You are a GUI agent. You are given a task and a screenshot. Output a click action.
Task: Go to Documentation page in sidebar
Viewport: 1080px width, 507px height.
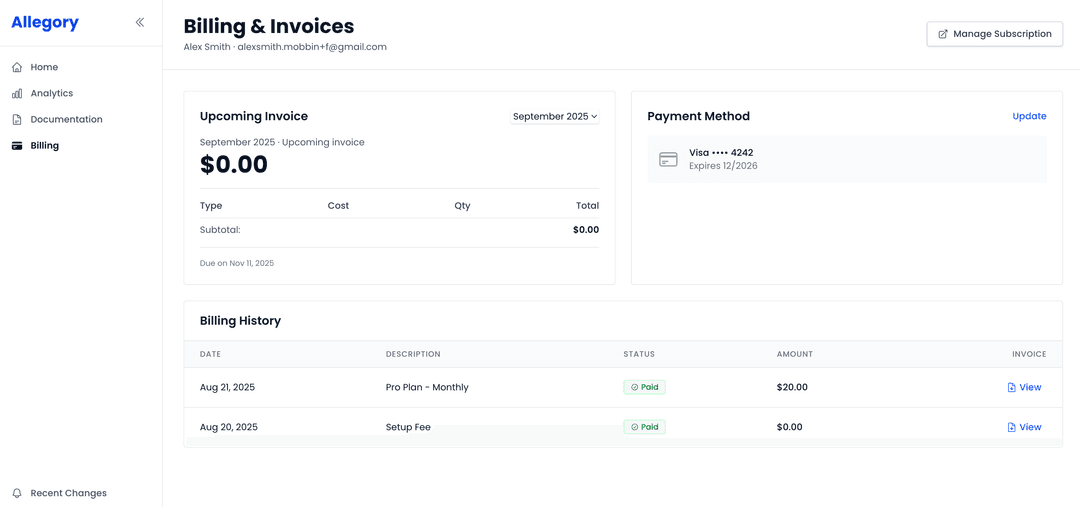click(66, 119)
